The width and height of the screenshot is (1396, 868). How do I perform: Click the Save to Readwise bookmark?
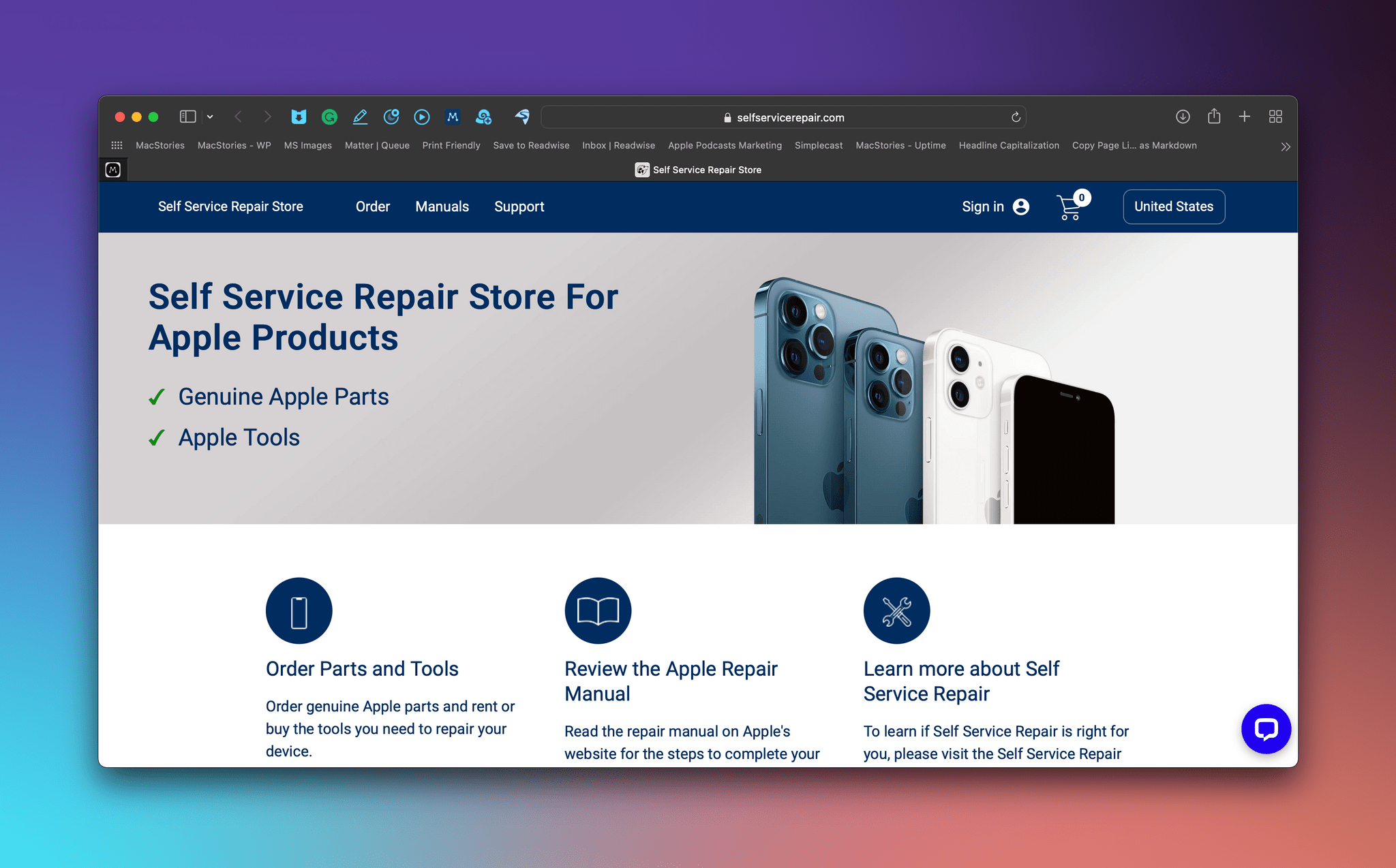531,145
